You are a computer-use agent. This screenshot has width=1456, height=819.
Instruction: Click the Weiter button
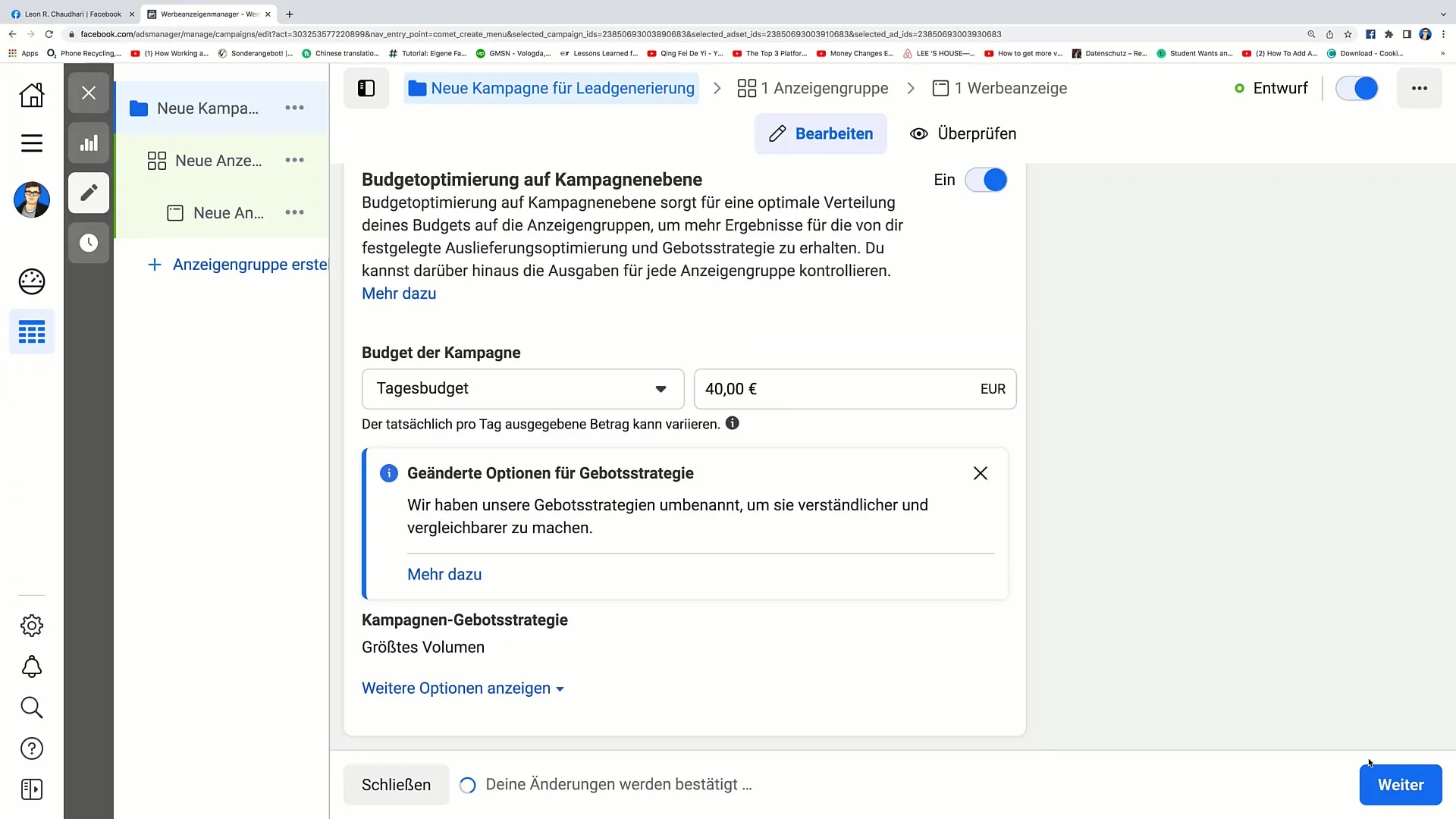coord(1400,785)
